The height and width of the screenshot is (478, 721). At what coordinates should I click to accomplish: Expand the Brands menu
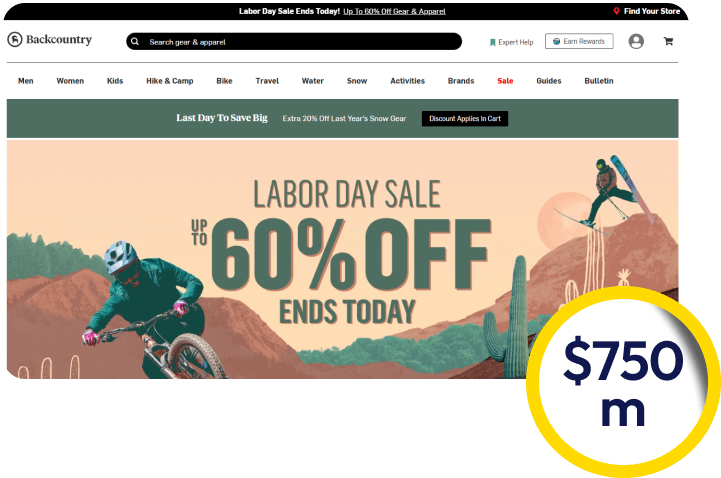click(461, 81)
